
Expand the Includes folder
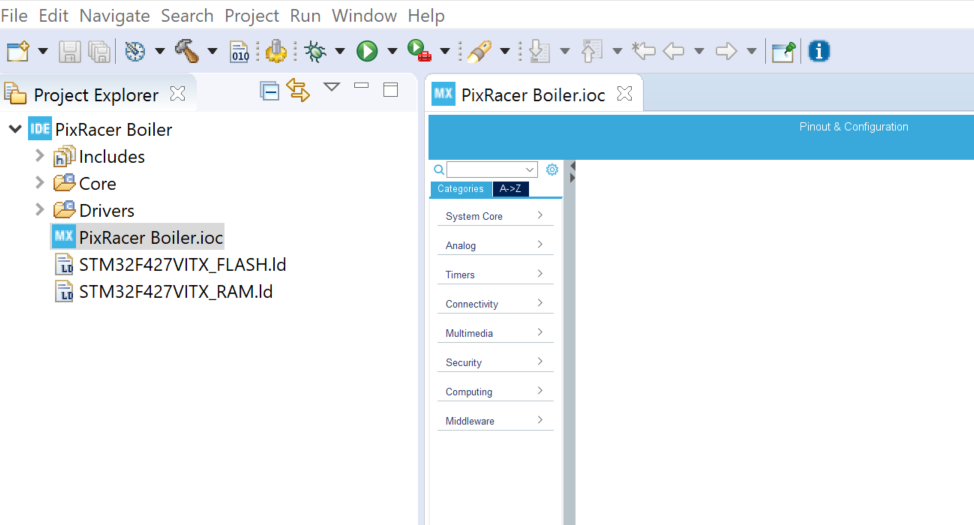[x=40, y=156]
